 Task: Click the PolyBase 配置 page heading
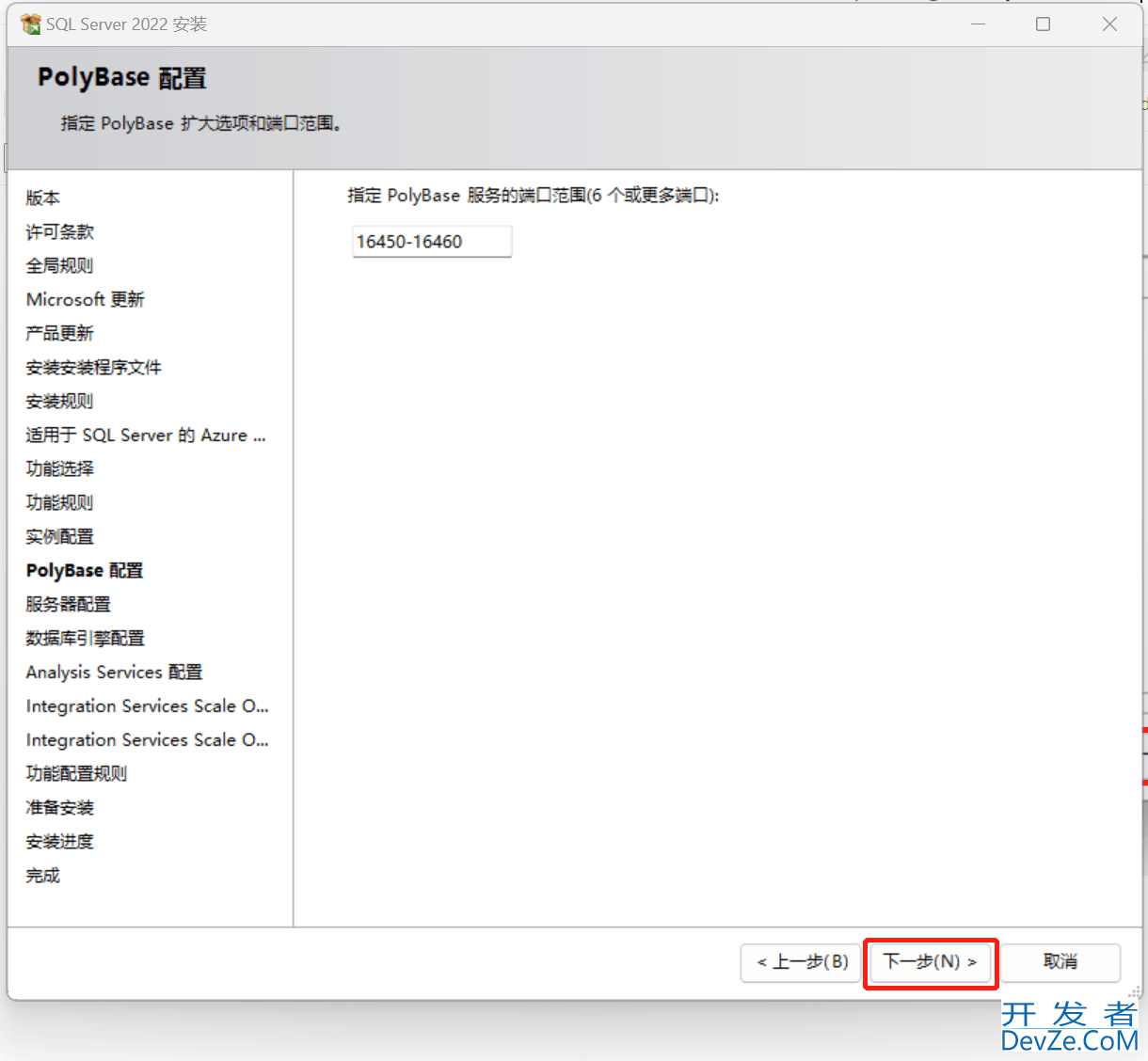(x=122, y=77)
